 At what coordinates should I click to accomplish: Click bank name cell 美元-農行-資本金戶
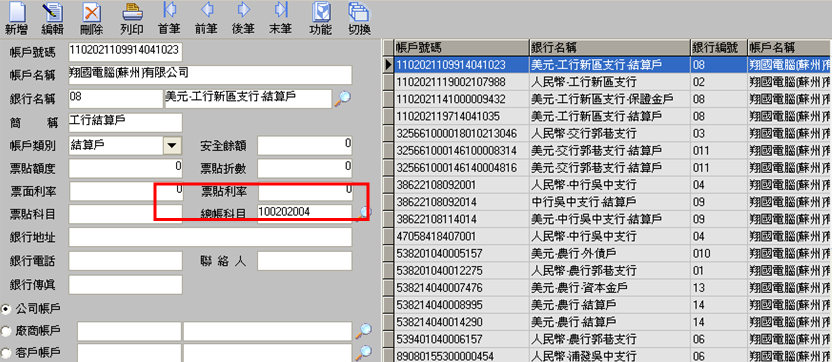[610, 288]
